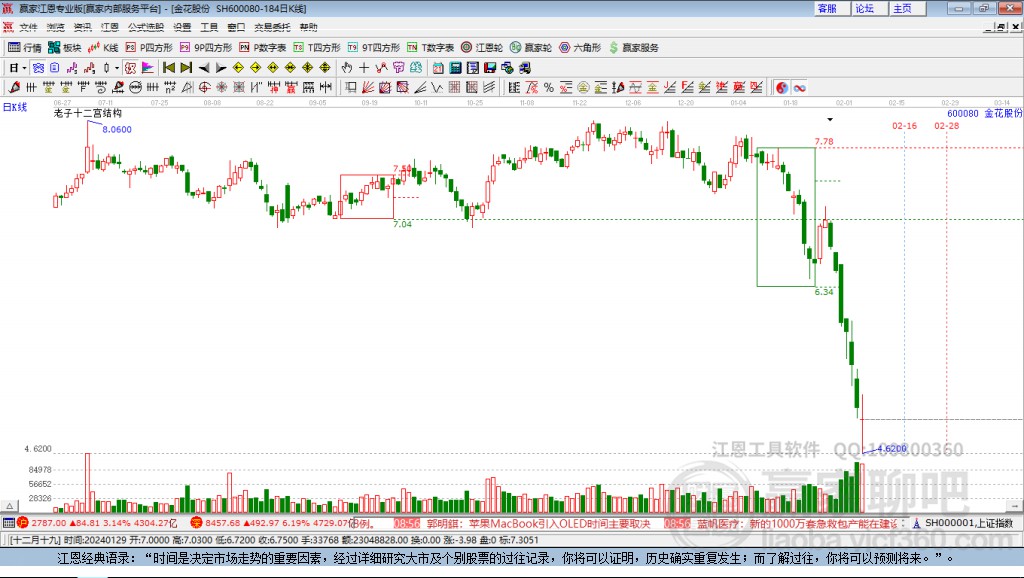Open 赢家服务 with the dollar icon
This screenshot has width=1024, height=578.
pos(634,48)
